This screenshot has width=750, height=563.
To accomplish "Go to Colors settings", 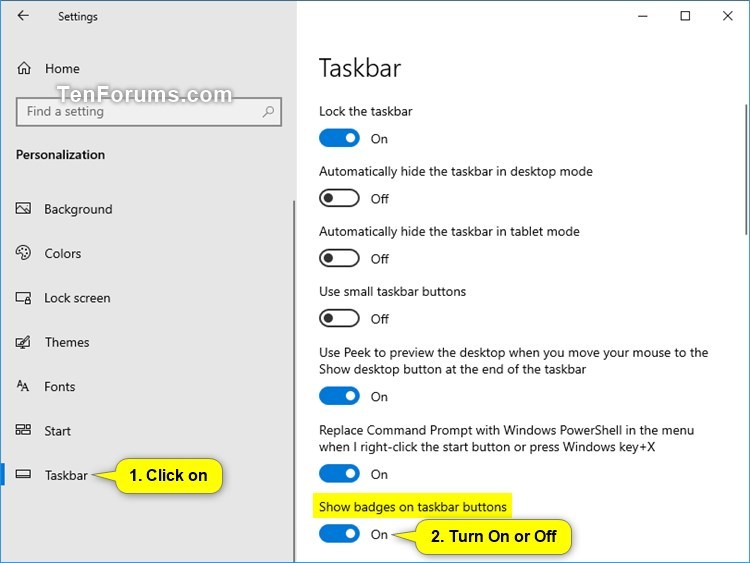I will (x=63, y=253).
